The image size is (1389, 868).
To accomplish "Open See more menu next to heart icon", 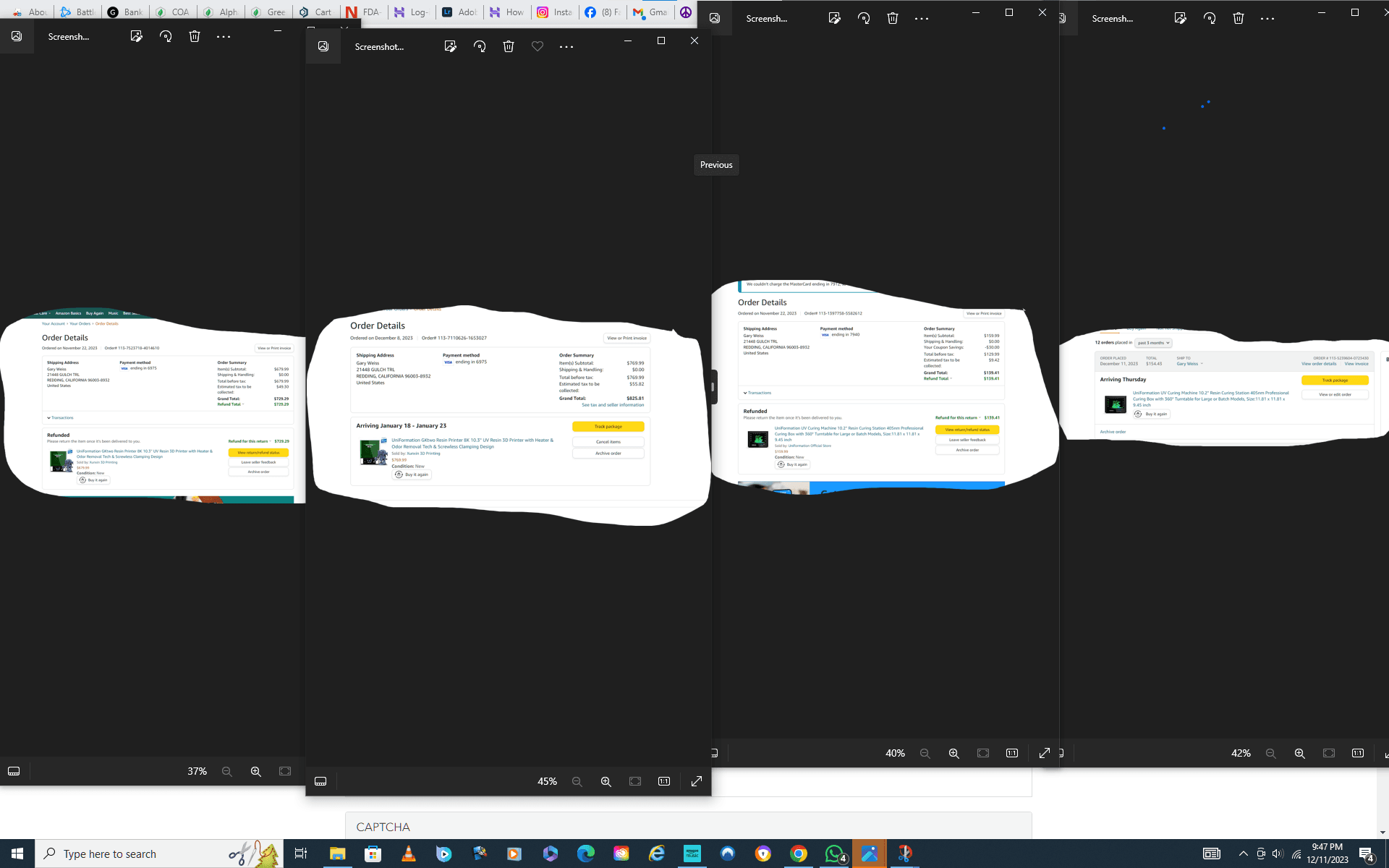I will tap(566, 46).
